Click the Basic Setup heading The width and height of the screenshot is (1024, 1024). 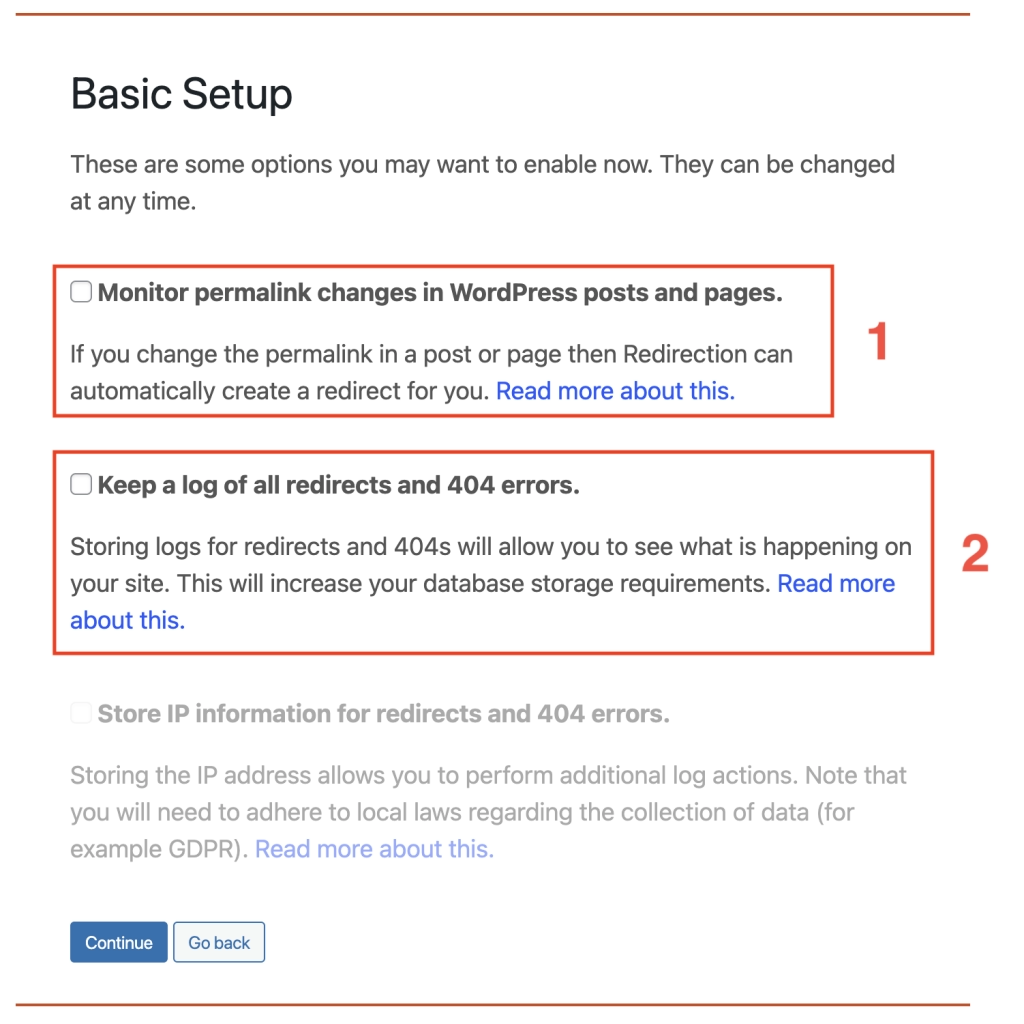click(180, 93)
